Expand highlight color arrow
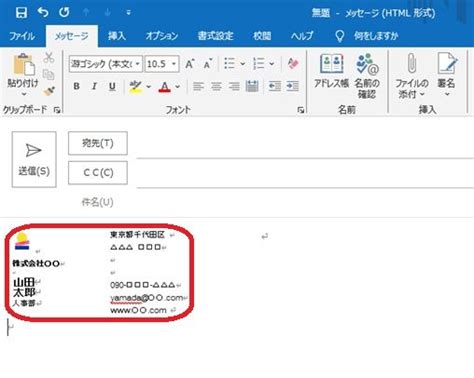The height and width of the screenshot is (378, 474). click(x=149, y=87)
